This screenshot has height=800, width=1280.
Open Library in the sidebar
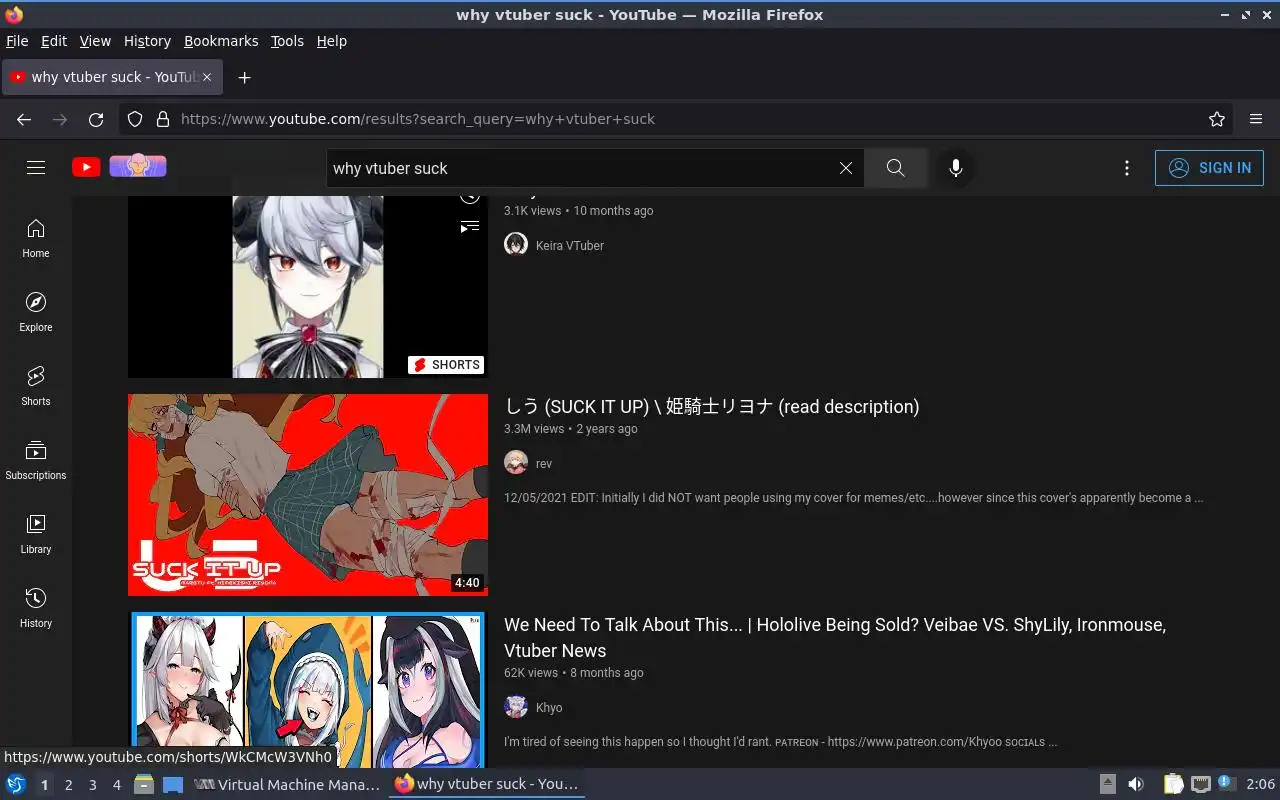pyautogui.click(x=36, y=534)
